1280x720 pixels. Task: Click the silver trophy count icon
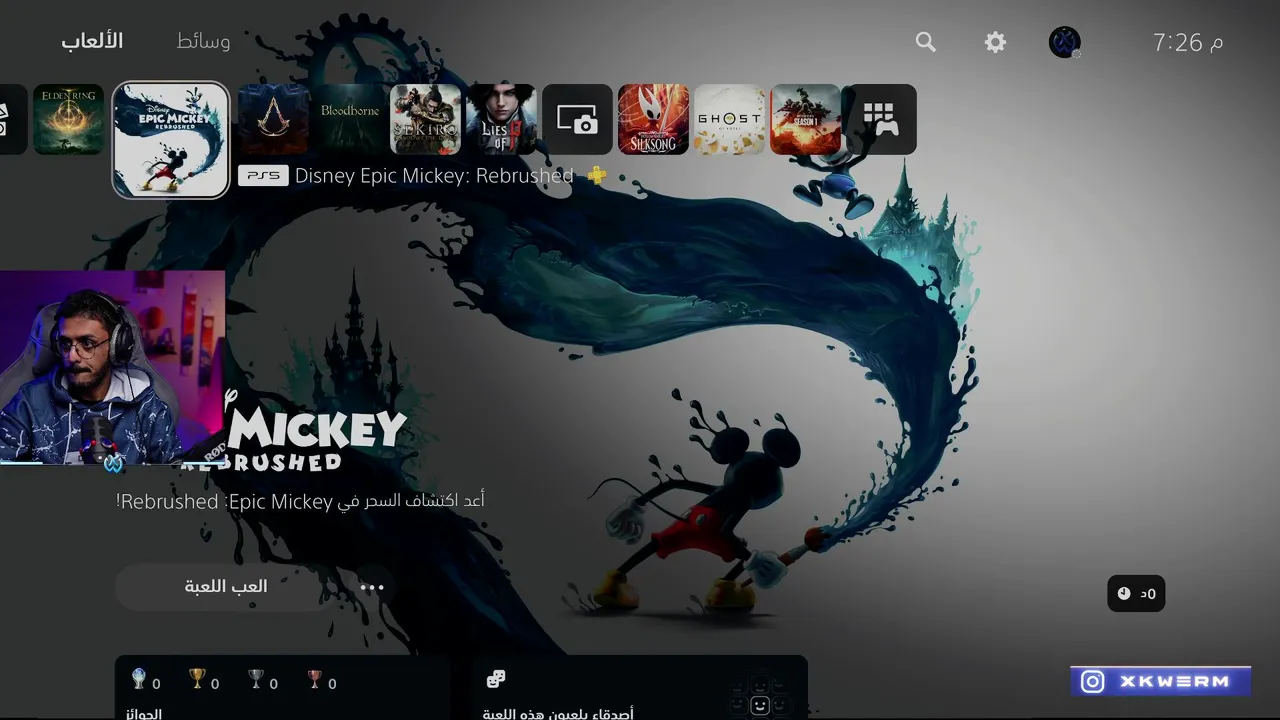click(x=256, y=680)
